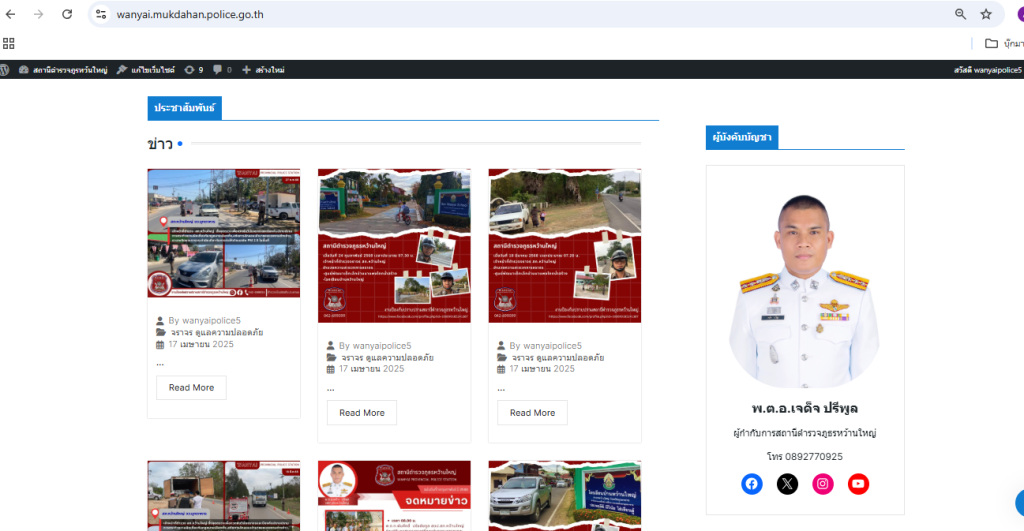Reload the page with the refresh icon
1024x531 pixels.
(67, 14)
